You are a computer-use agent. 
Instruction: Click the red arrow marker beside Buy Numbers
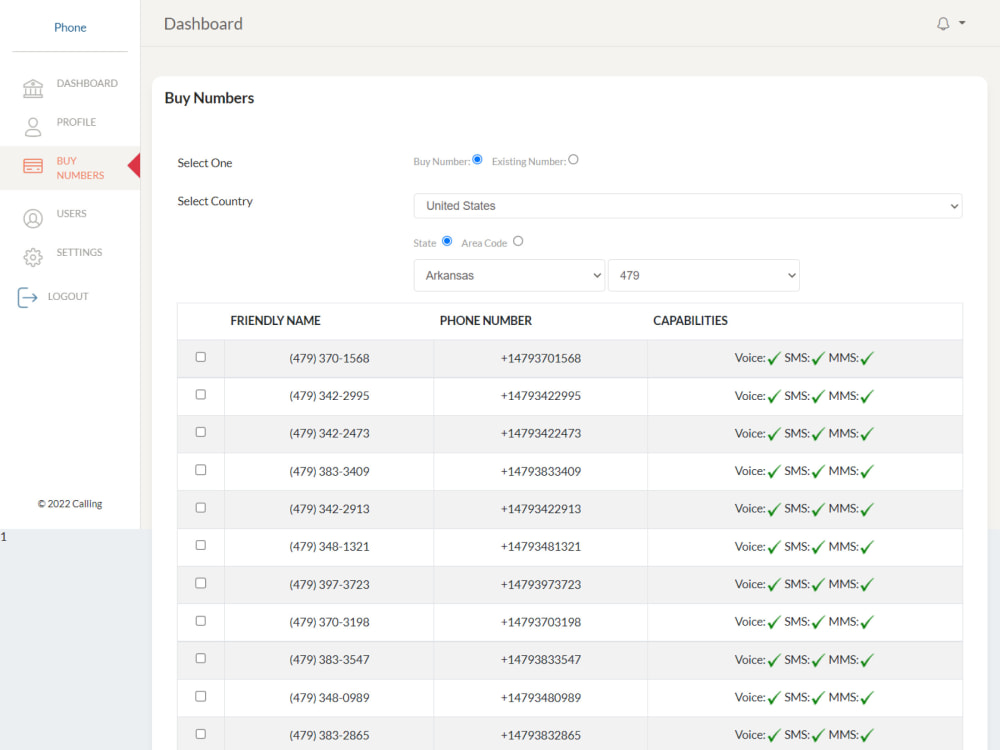click(x=133, y=167)
